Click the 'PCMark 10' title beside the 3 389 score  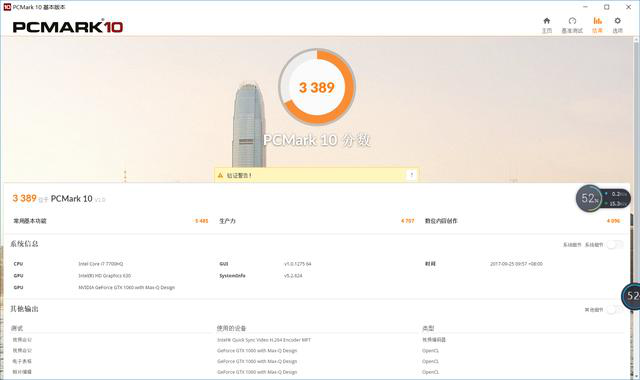71,199
